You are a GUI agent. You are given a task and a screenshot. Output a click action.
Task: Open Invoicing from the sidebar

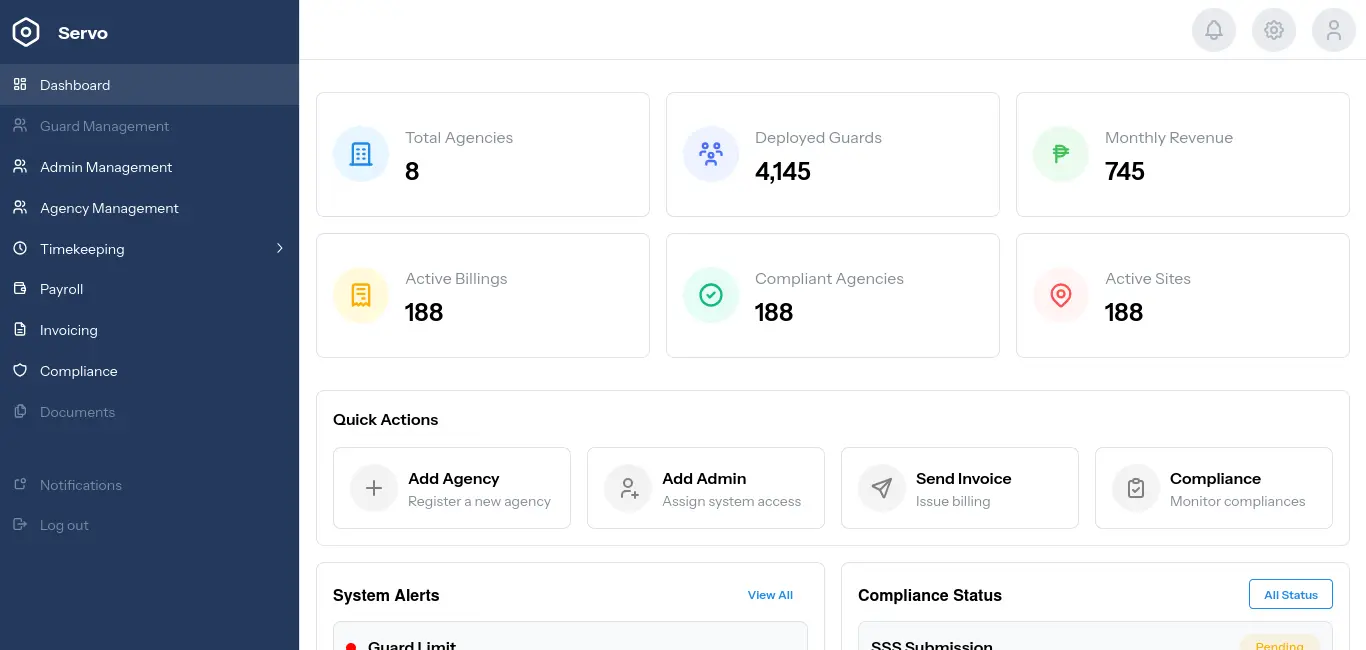tap(68, 330)
